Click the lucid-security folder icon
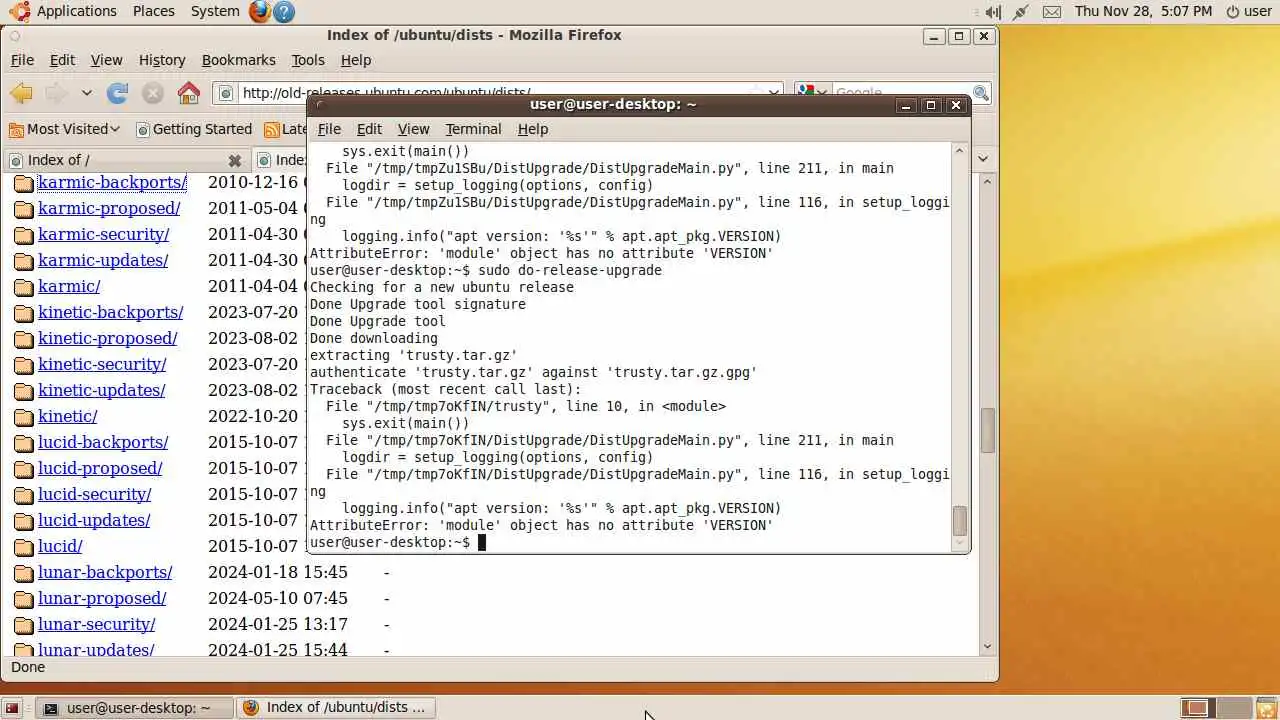This screenshot has width=1280, height=720. click(23, 495)
